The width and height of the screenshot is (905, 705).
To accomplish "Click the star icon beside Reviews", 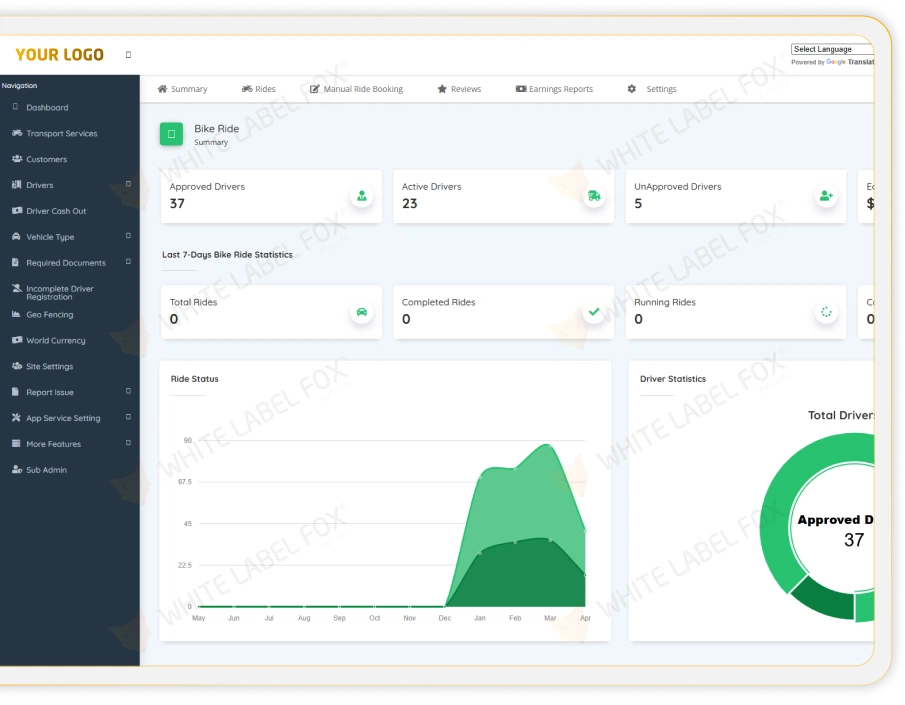I will (442, 89).
